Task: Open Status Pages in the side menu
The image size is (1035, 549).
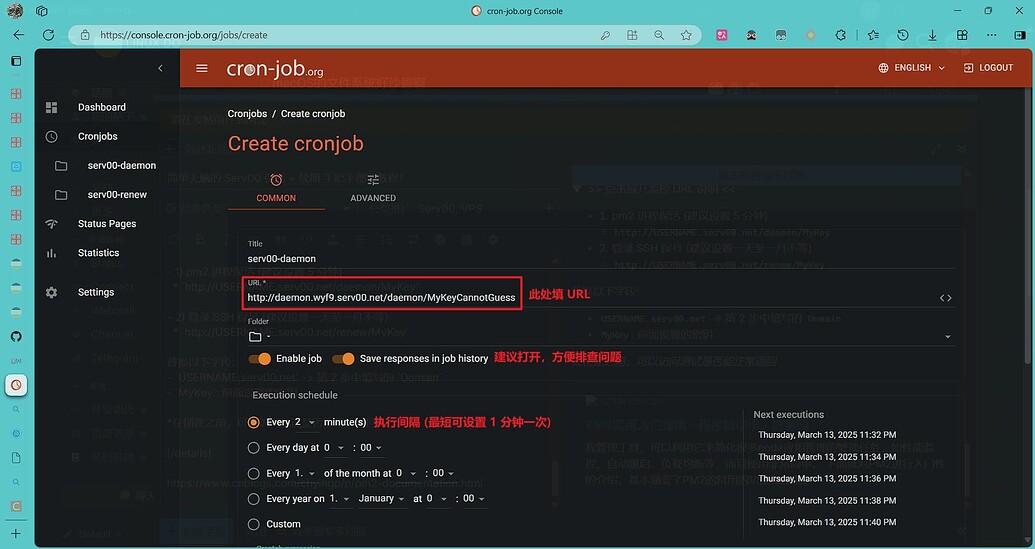Action: 107,224
